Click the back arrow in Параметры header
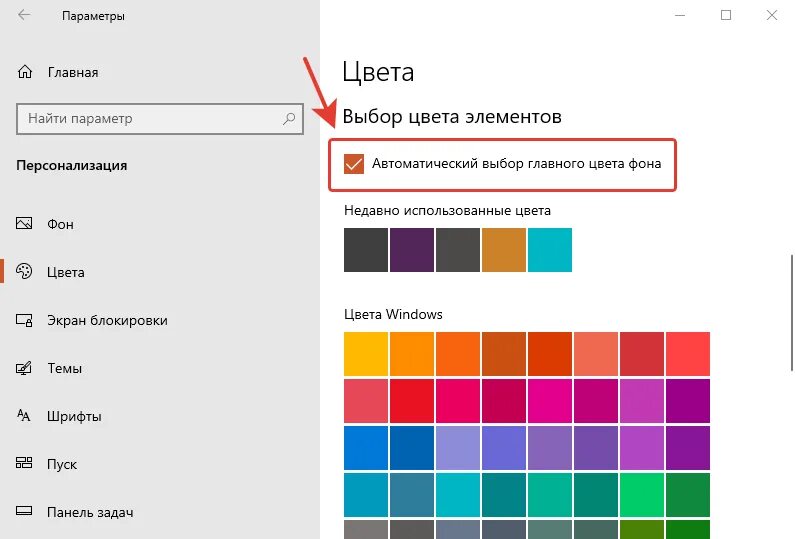Viewport: 795px width, 539px height. point(24,15)
